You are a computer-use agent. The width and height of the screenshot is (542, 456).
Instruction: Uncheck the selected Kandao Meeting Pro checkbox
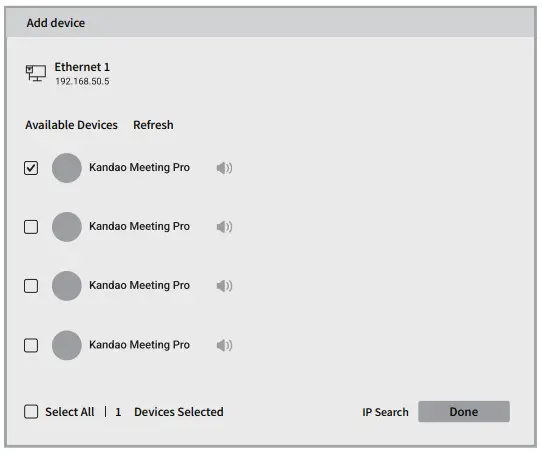[x=31, y=168]
